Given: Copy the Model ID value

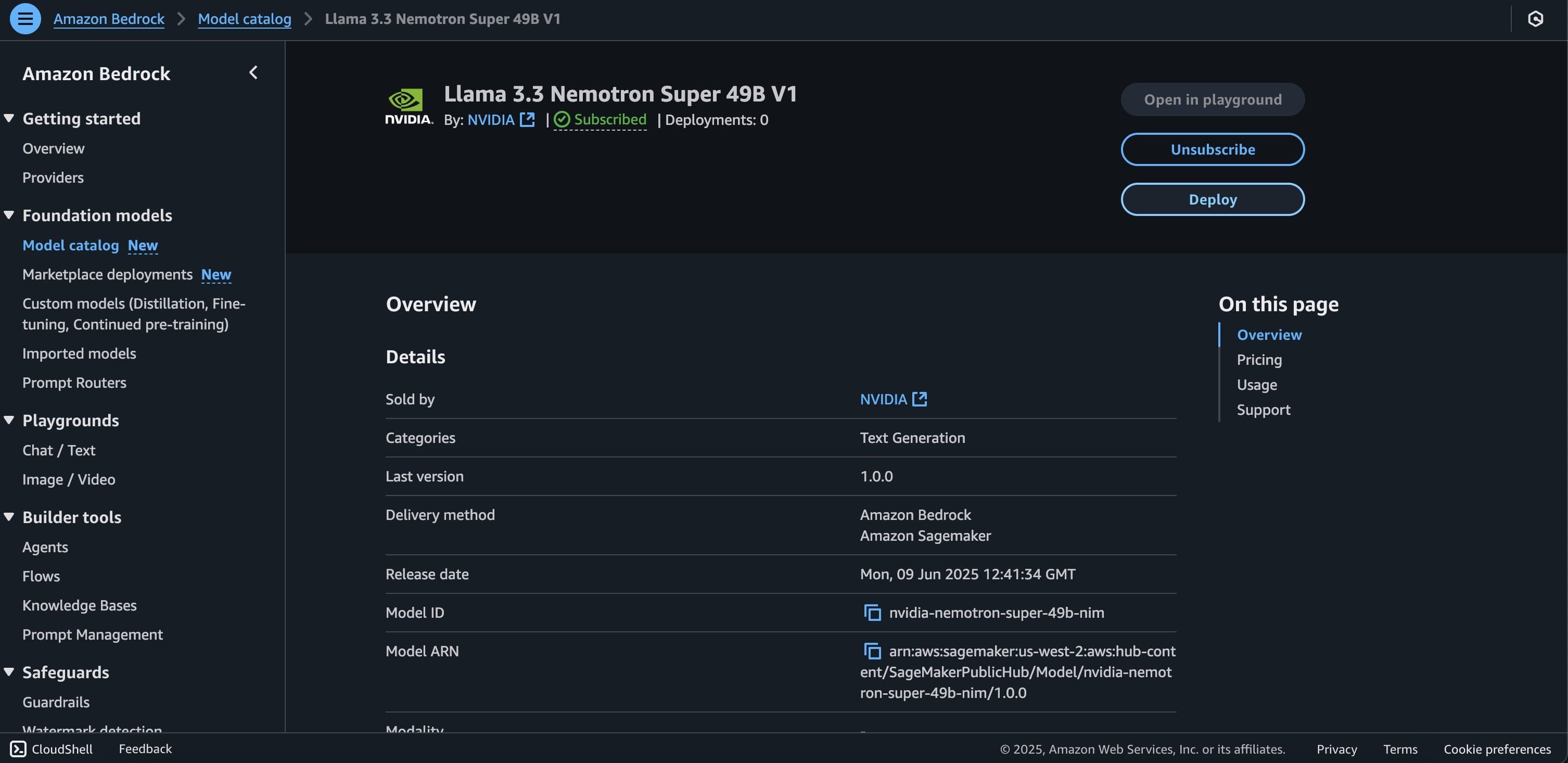Looking at the screenshot, I should click(872, 613).
